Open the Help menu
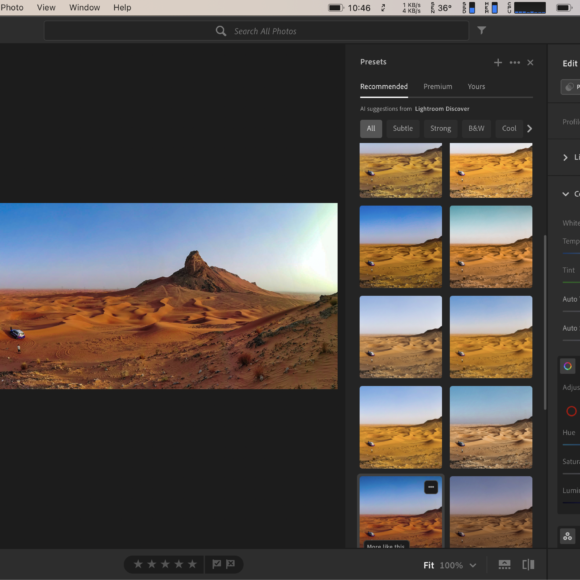 122,7
